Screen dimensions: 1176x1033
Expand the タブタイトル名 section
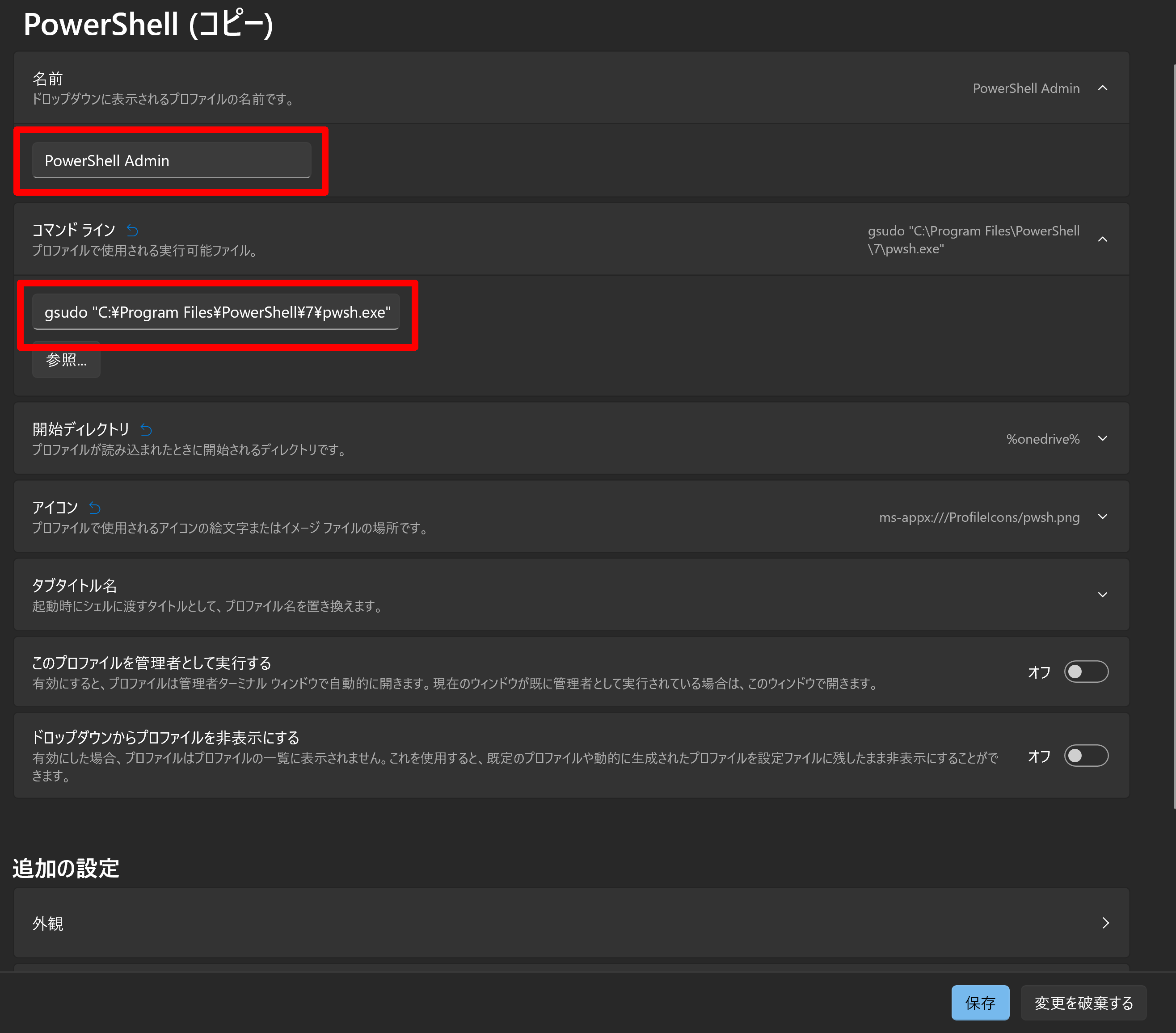[x=1102, y=595]
